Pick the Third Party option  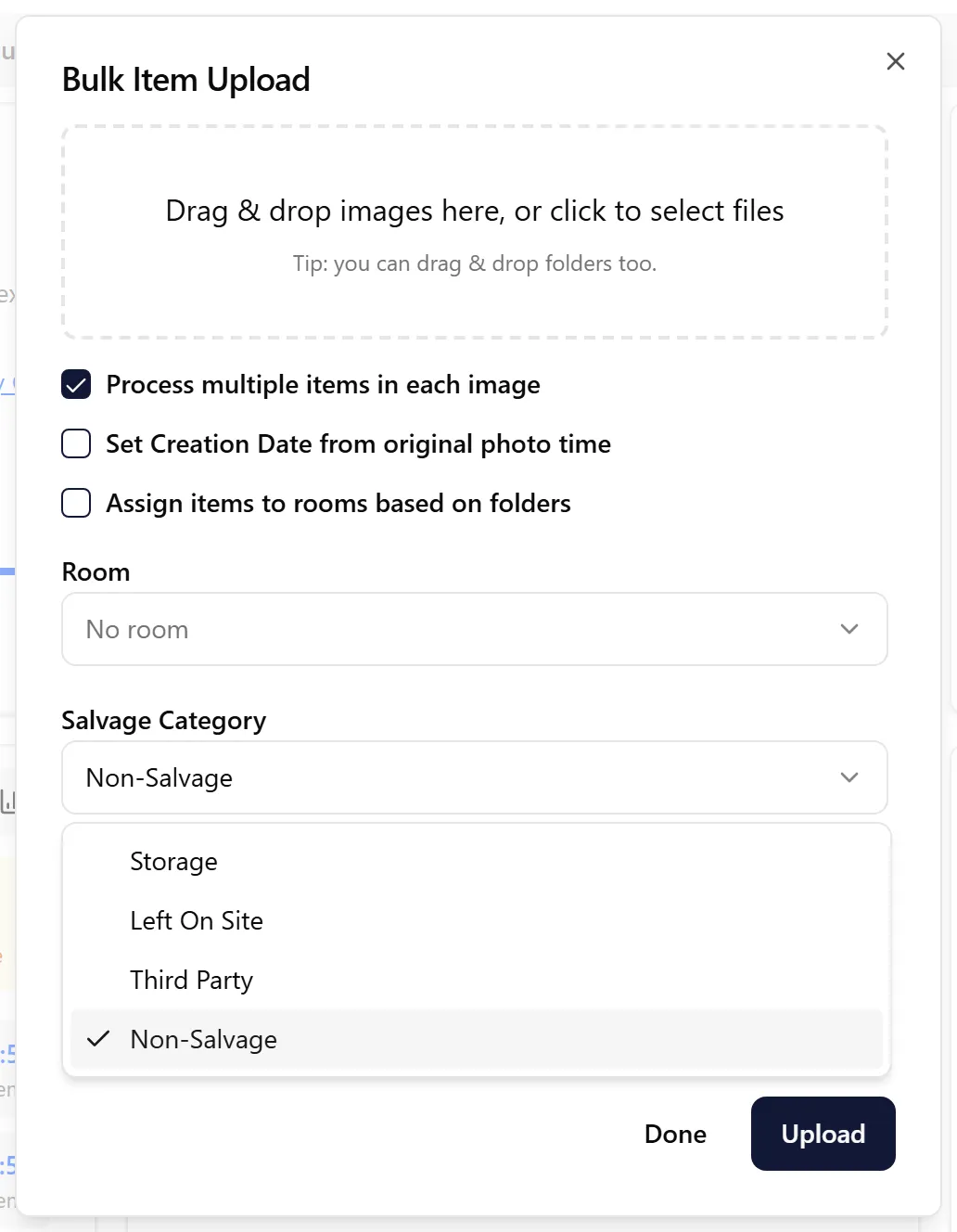pos(477,980)
